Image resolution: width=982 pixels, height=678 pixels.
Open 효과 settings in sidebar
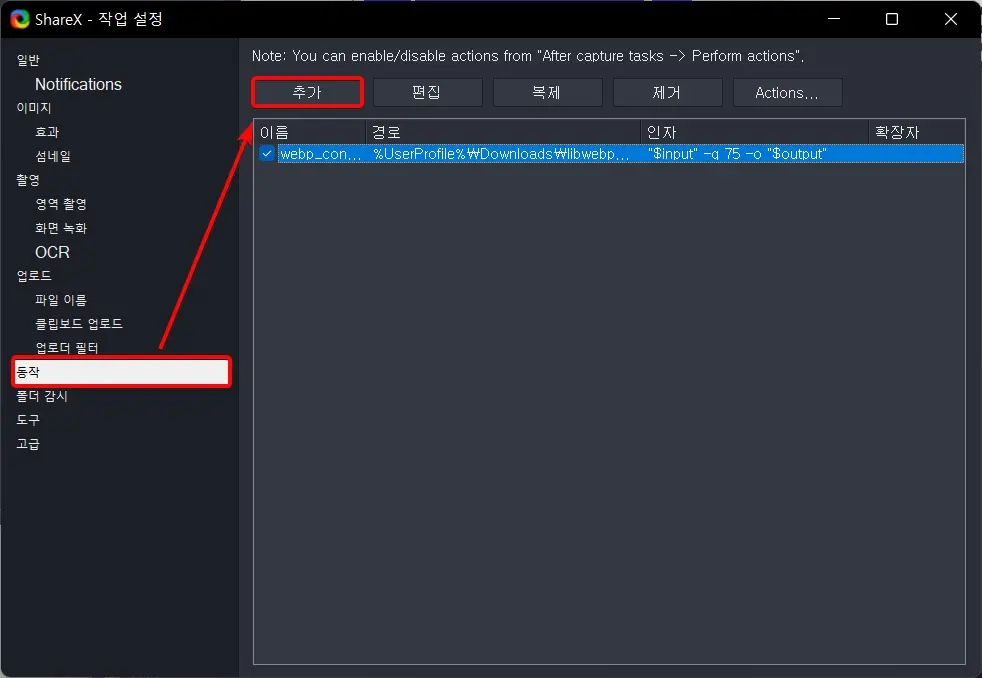coord(47,132)
